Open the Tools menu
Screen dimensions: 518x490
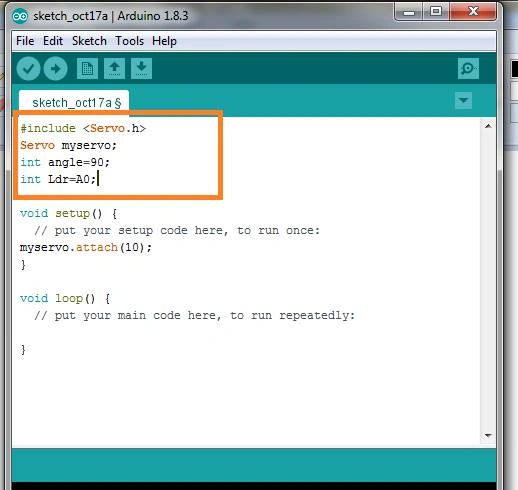point(130,41)
